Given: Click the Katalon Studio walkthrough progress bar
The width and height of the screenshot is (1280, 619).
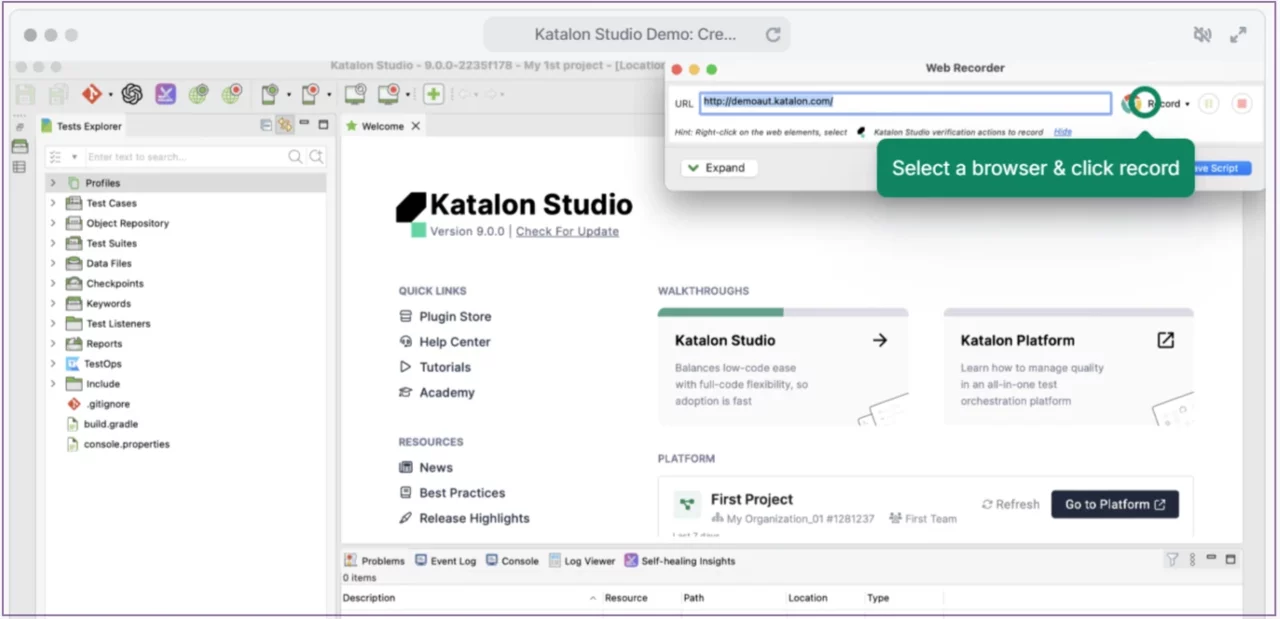Looking at the screenshot, I should click(x=783, y=312).
